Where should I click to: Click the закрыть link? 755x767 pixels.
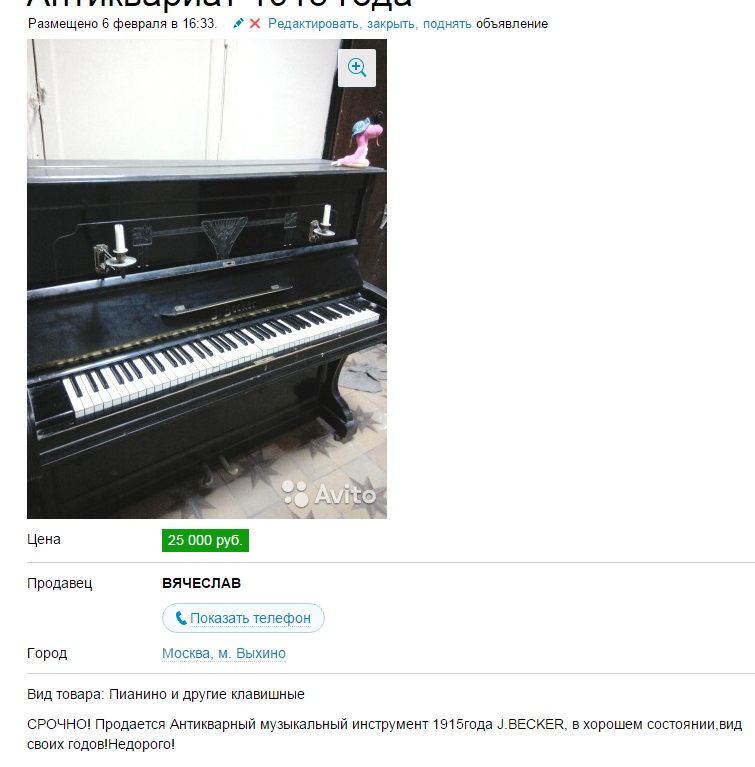click(391, 23)
